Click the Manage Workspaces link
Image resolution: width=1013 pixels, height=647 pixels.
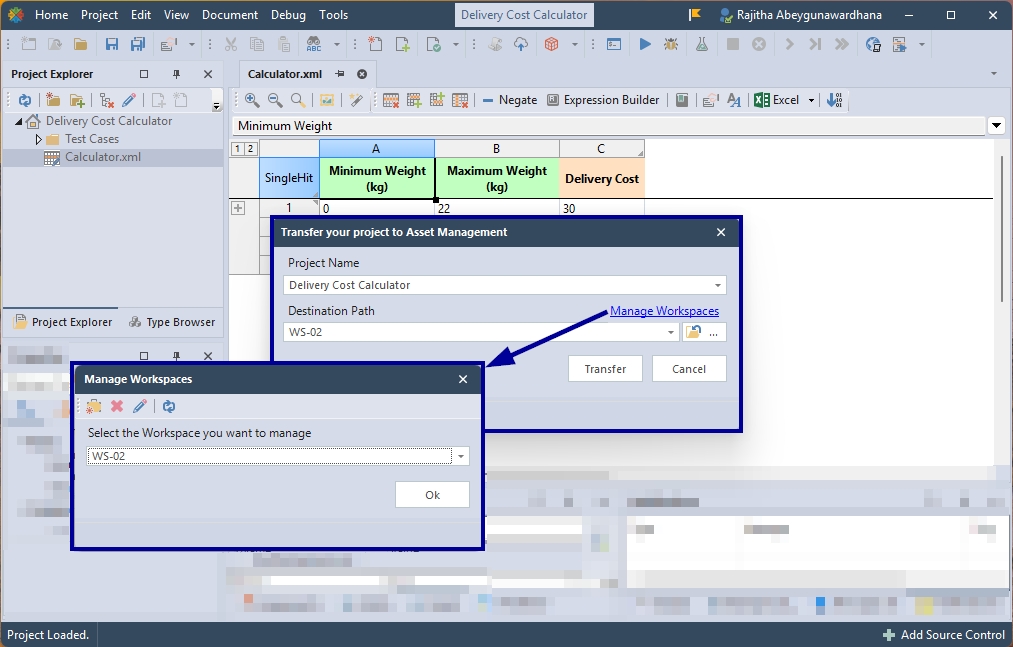pyautogui.click(x=664, y=311)
